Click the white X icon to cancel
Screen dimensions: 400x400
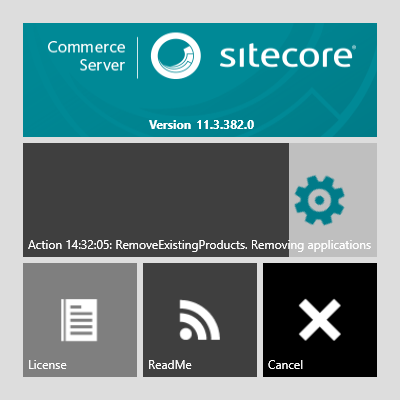pyautogui.click(x=320, y=320)
